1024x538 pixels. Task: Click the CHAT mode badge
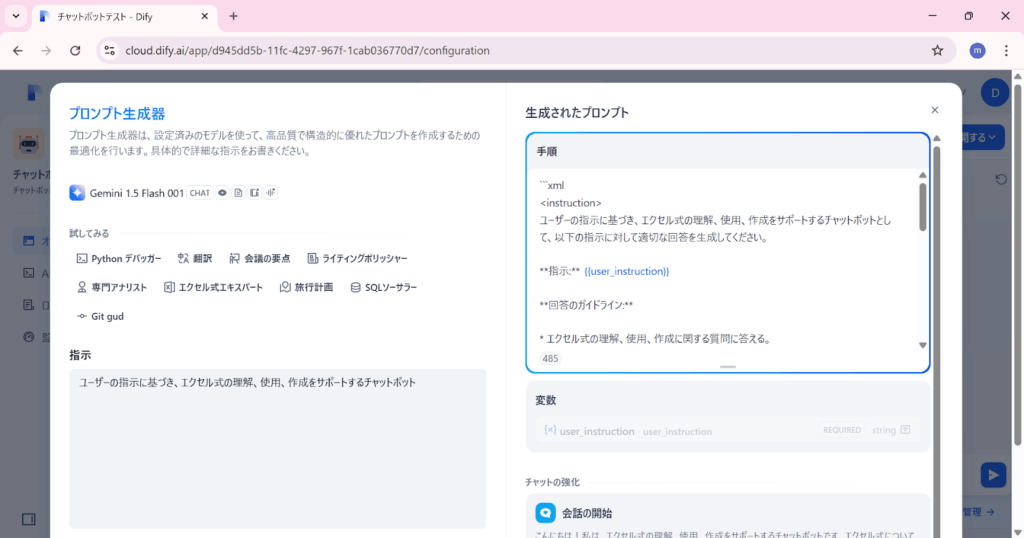[200, 193]
